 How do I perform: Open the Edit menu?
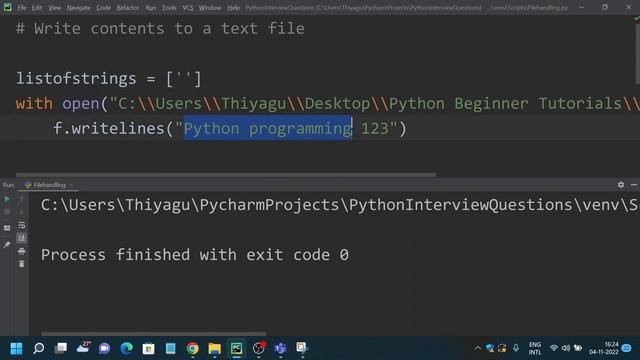pos(37,8)
